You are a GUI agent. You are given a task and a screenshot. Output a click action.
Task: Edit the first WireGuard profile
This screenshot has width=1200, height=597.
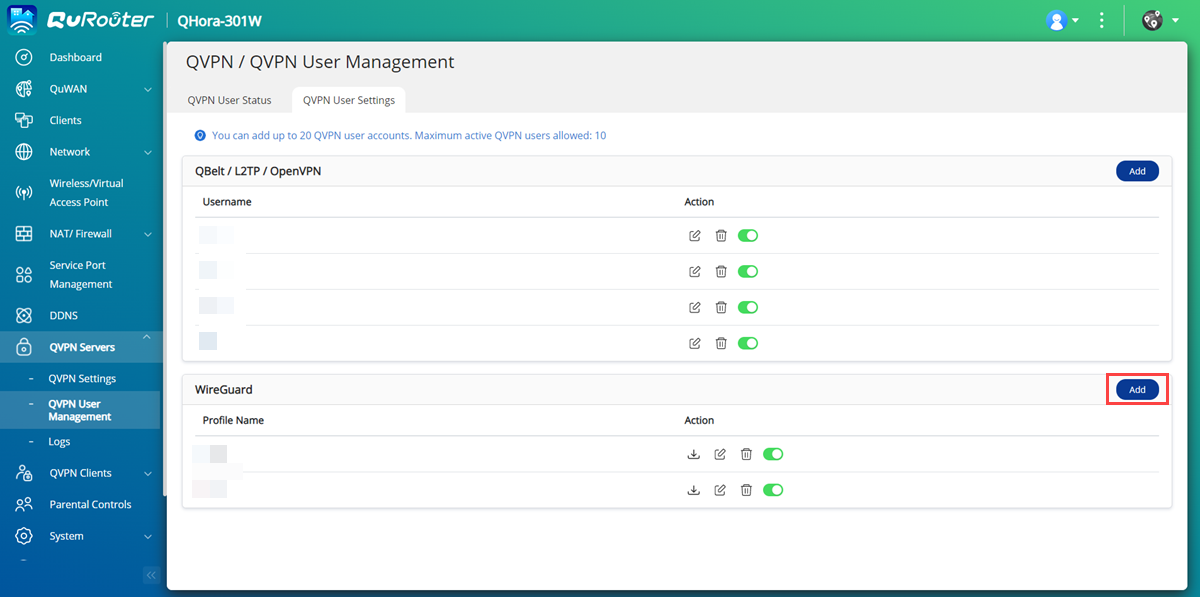point(720,454)
